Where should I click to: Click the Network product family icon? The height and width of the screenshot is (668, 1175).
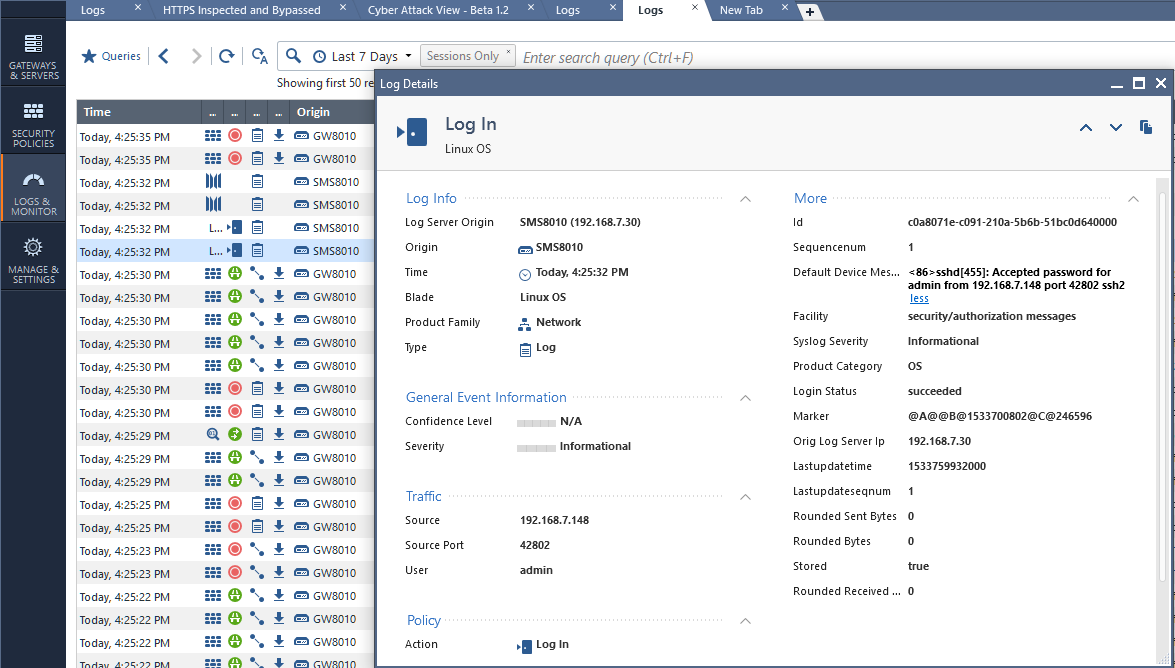click(525, 324)
